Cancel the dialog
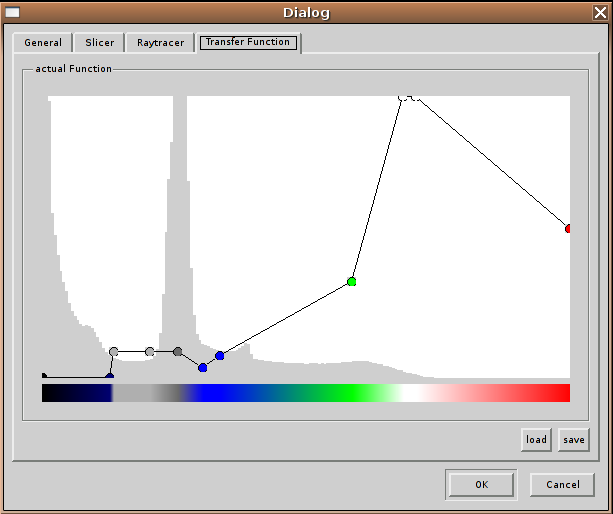 562,485
